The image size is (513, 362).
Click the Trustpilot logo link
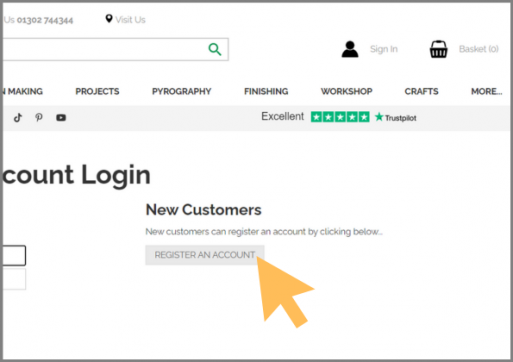[396, 117]
